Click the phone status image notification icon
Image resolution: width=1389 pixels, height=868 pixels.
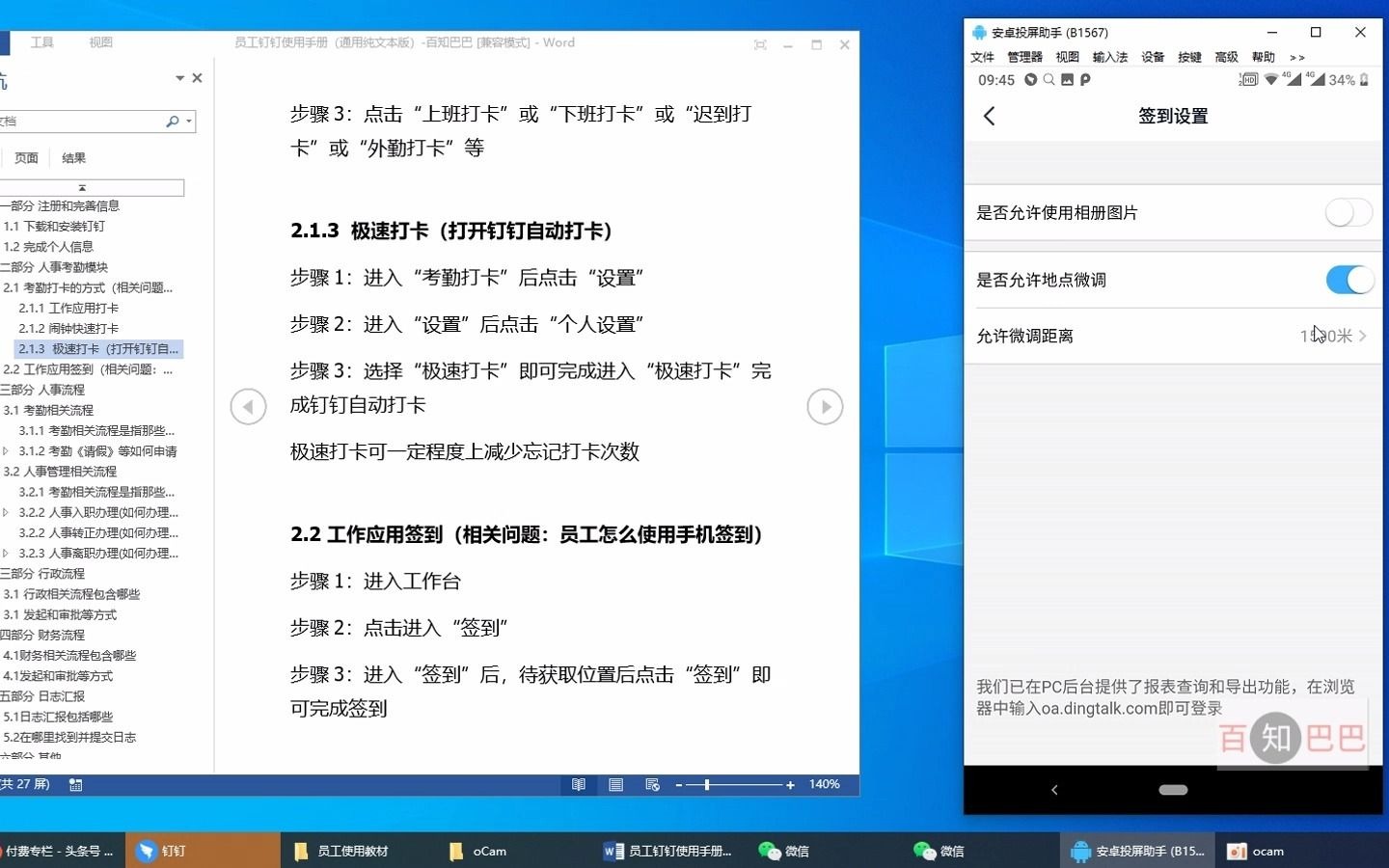pyautogui.click(x=1067, y=80)
